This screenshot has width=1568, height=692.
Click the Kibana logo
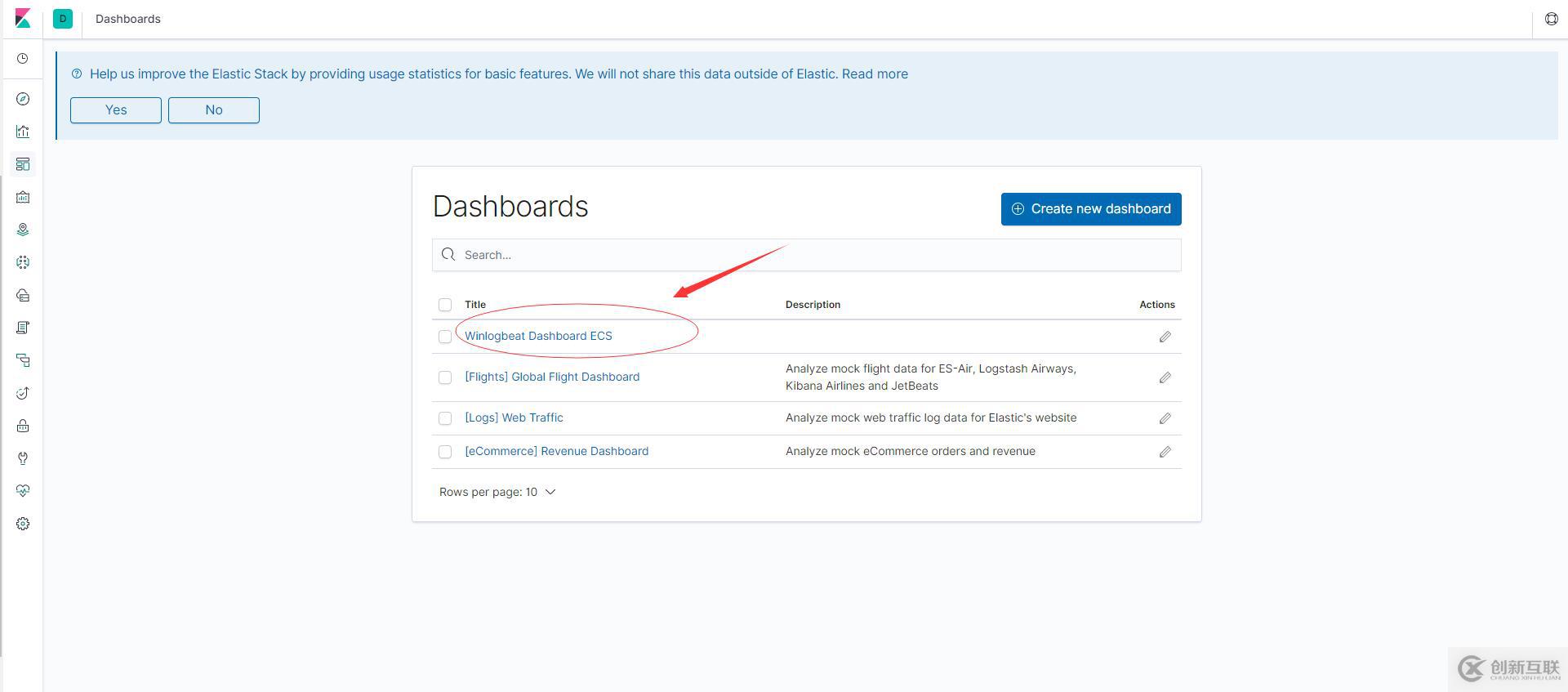coord(23,18)
